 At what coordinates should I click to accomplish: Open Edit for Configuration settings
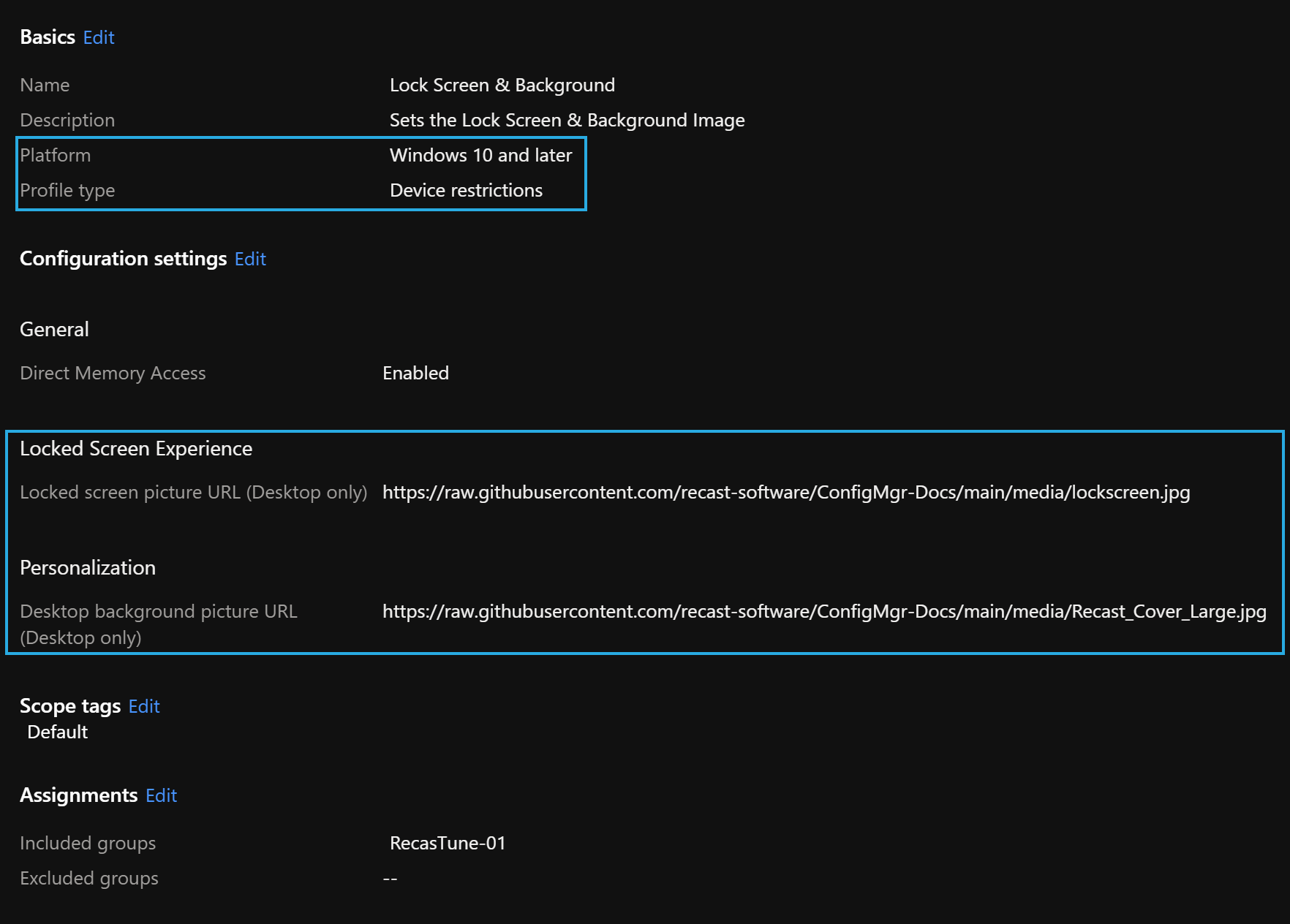coord(250,259)
